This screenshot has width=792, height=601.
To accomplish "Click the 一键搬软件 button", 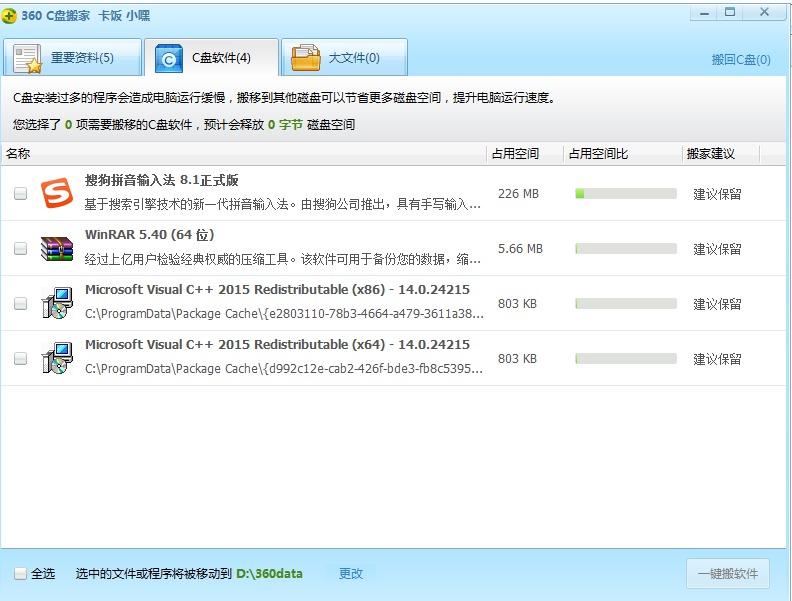I will coord(728,573).
